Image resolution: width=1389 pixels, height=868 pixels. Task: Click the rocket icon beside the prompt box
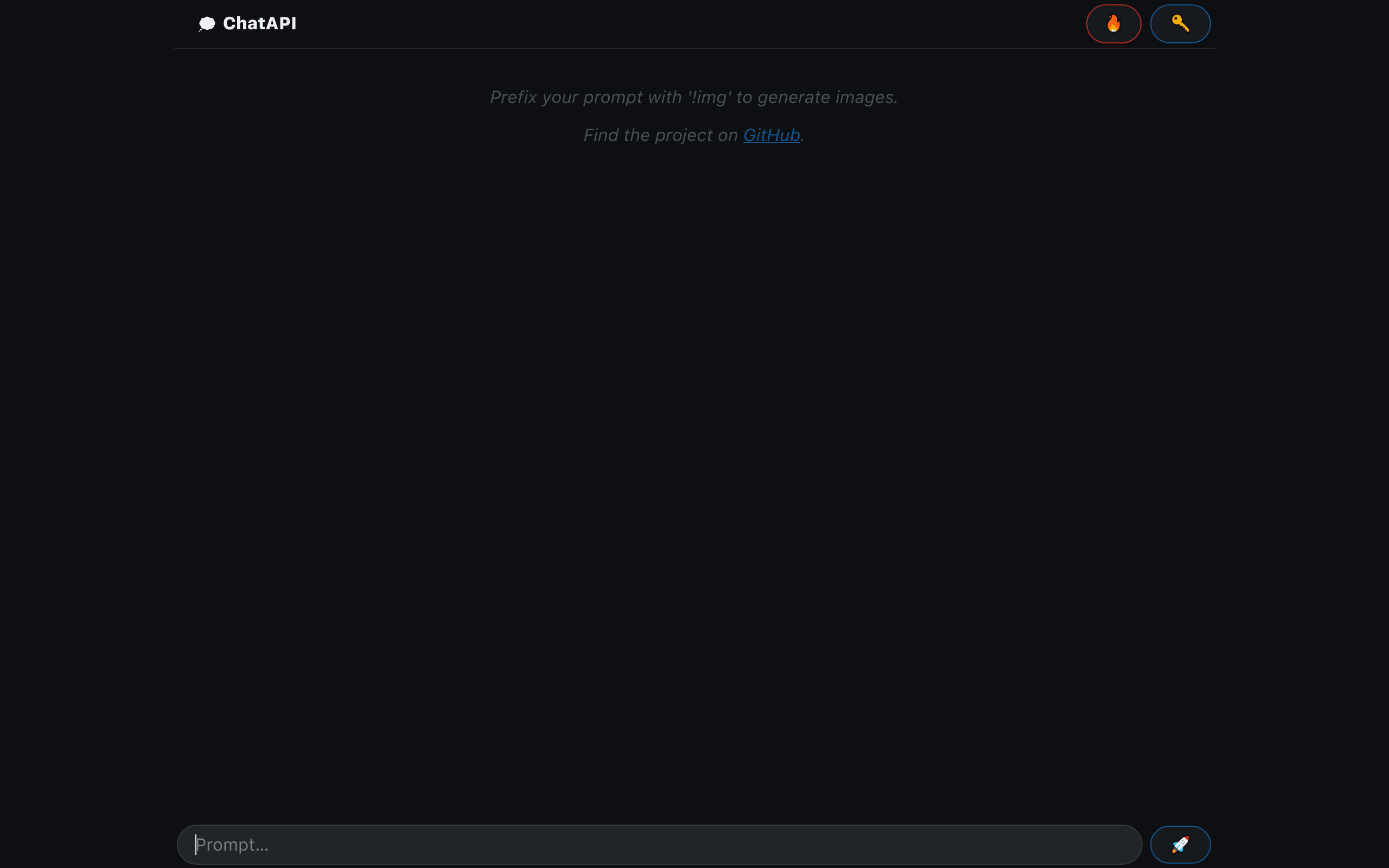pos(1180,845)
